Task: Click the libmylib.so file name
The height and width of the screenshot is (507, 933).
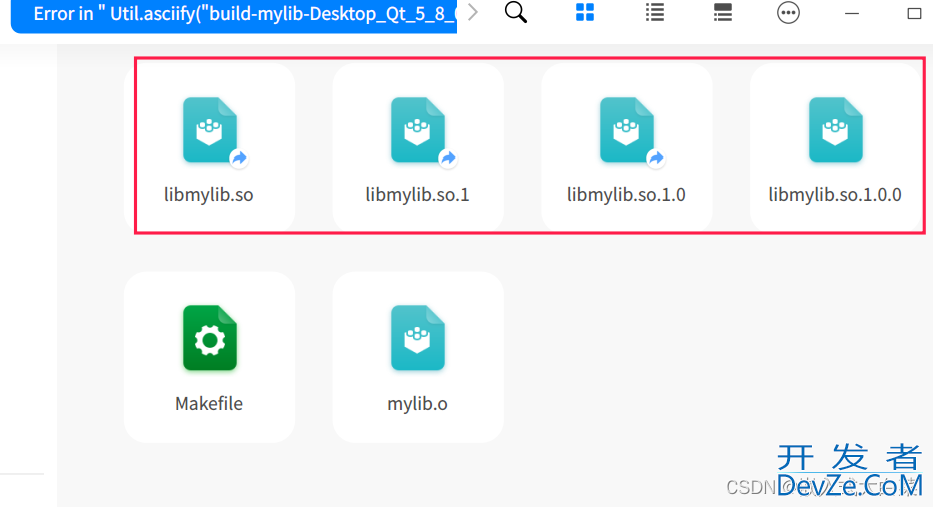Action: tap(209, 195)
